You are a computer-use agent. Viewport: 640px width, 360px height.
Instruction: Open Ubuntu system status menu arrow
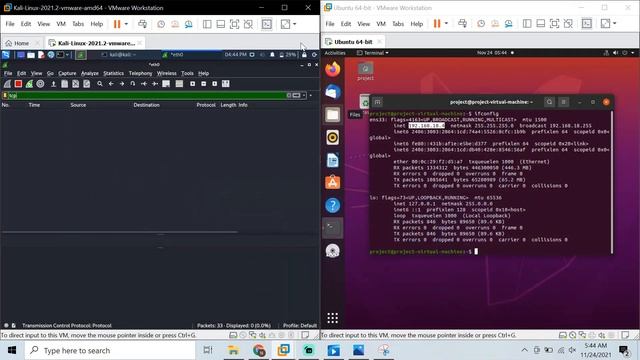coord(633,53)
